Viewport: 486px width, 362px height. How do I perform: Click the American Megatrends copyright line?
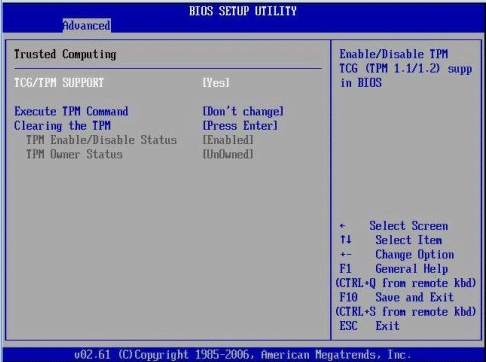pos(242,354)
